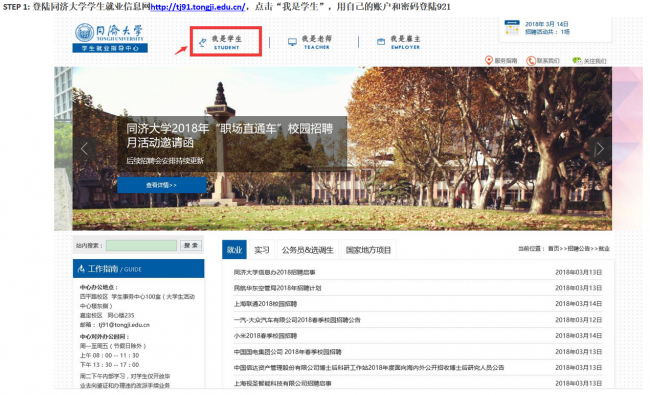
Task: Switch to the 公务员&选调生 tab
Action: click(308, 250)
